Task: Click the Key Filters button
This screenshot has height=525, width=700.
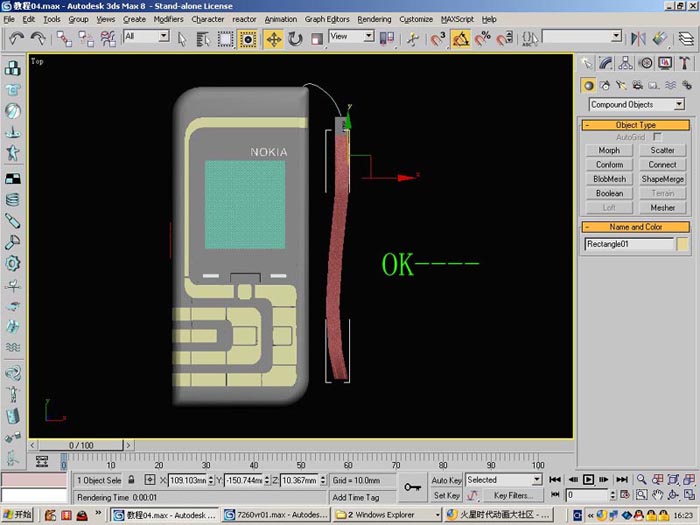Action: (511, 495)
